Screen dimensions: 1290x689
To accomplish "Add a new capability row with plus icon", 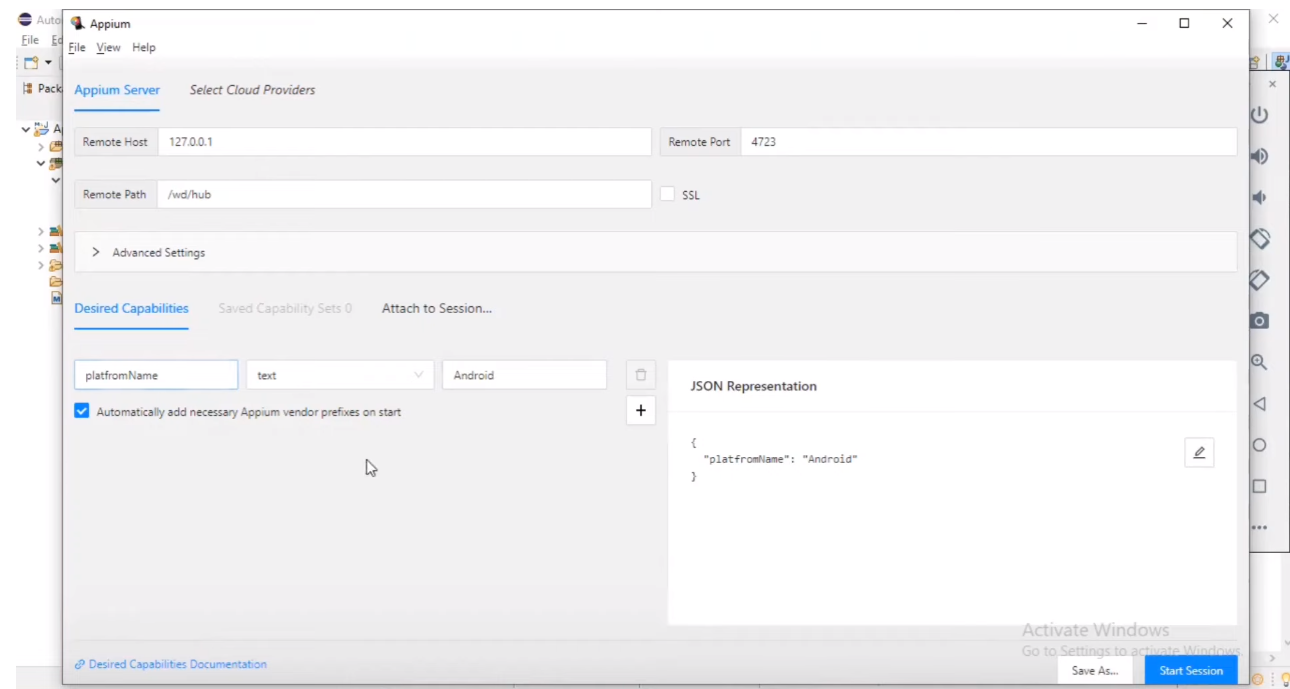I will 641,410.
